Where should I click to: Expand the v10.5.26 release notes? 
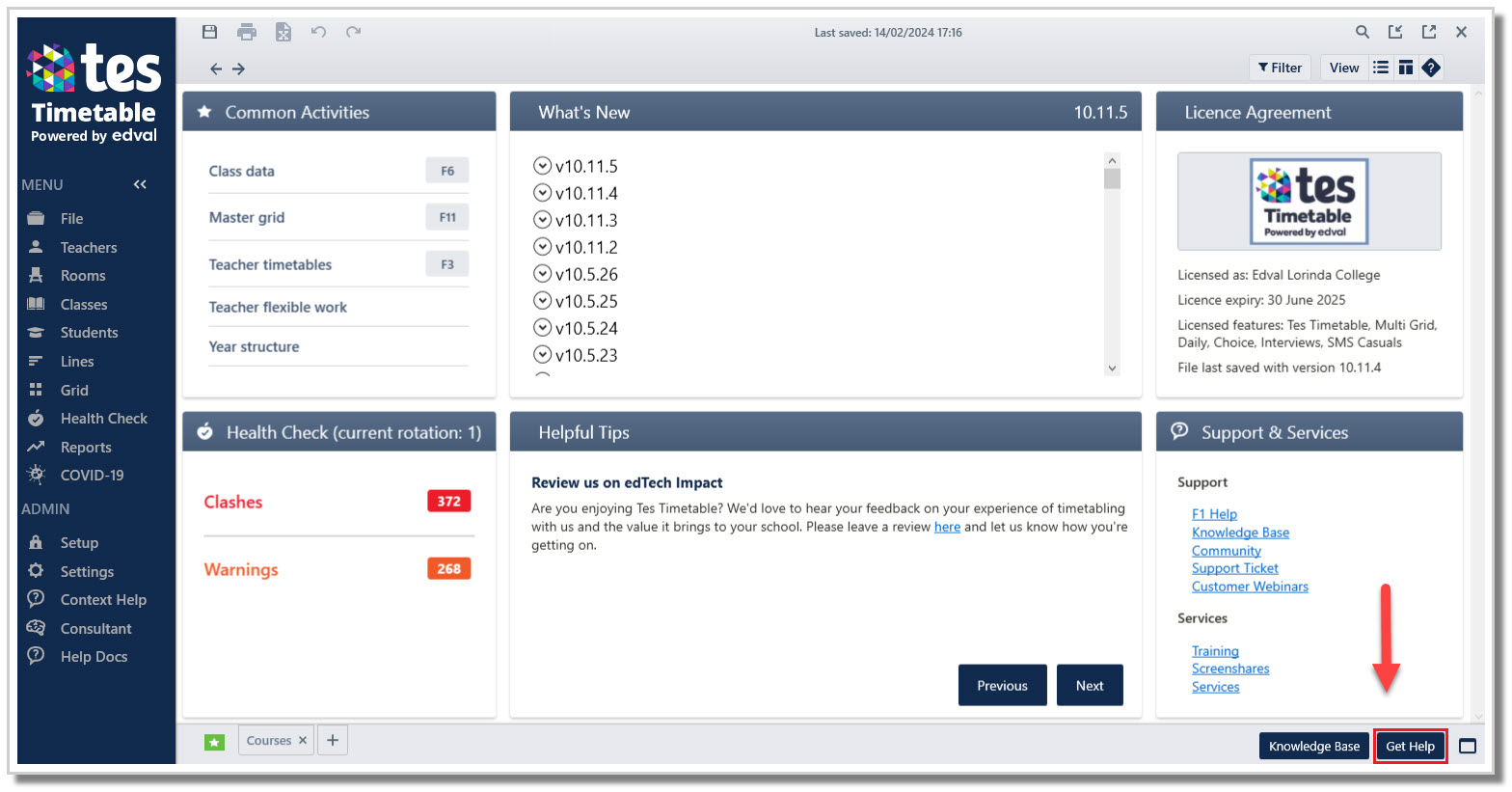[x=542, y=274]
